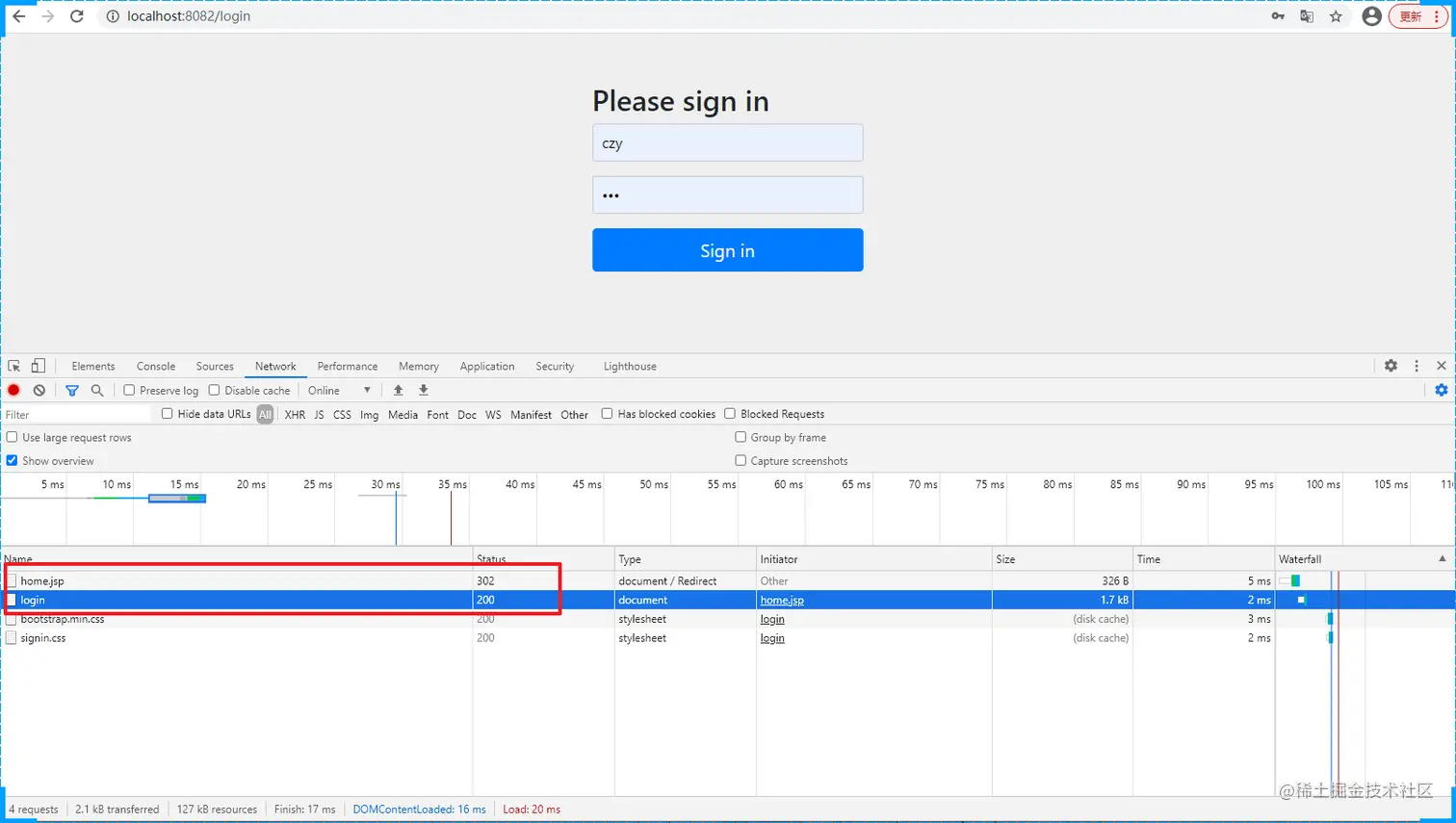The image size is (1456, 823).
Task: Click the browser forward arrow
Action: 48,16
